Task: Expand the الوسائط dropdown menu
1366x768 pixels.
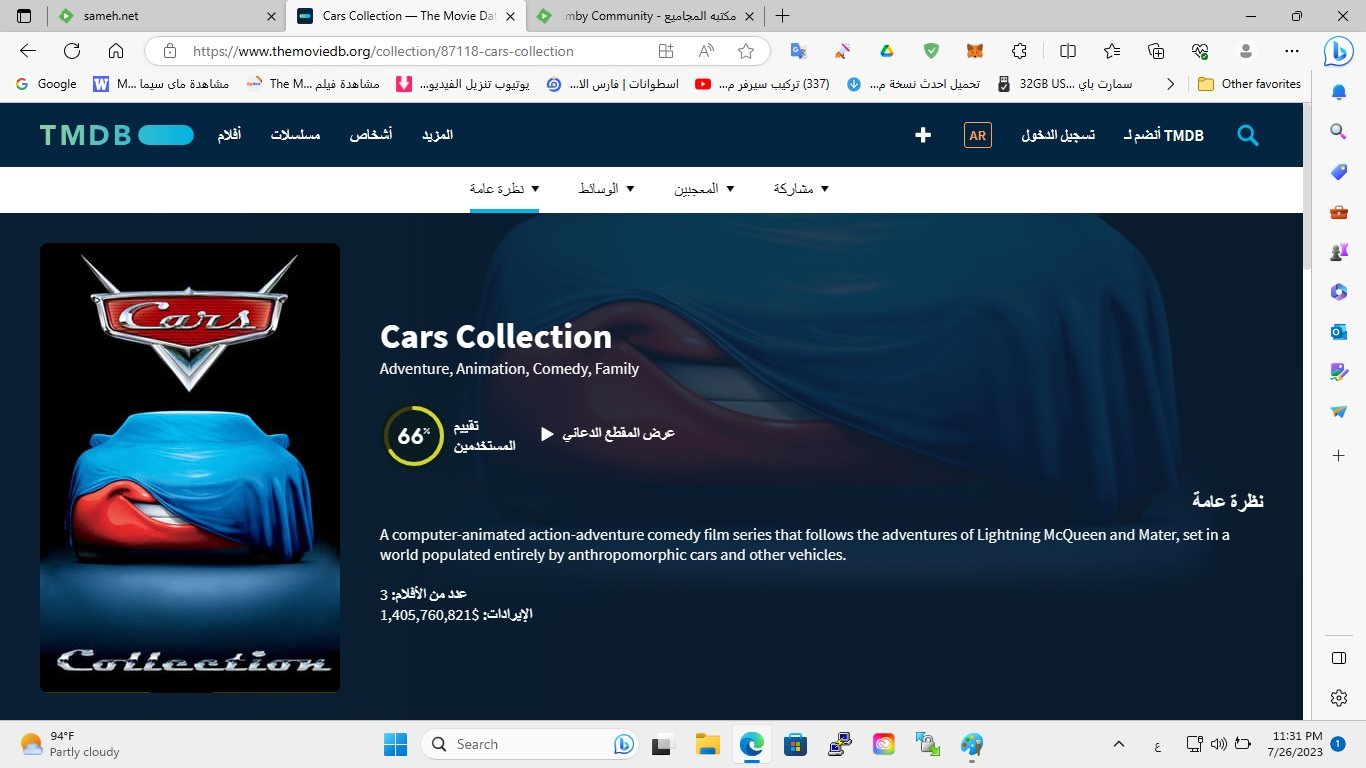Action: click(607, 189)
